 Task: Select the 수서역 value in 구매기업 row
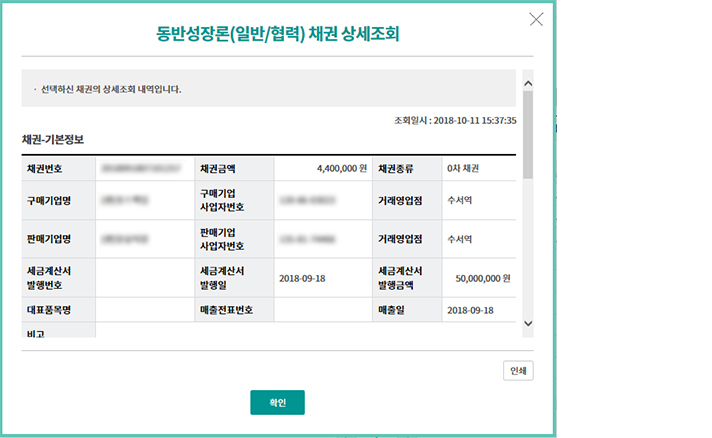[460, 200]
